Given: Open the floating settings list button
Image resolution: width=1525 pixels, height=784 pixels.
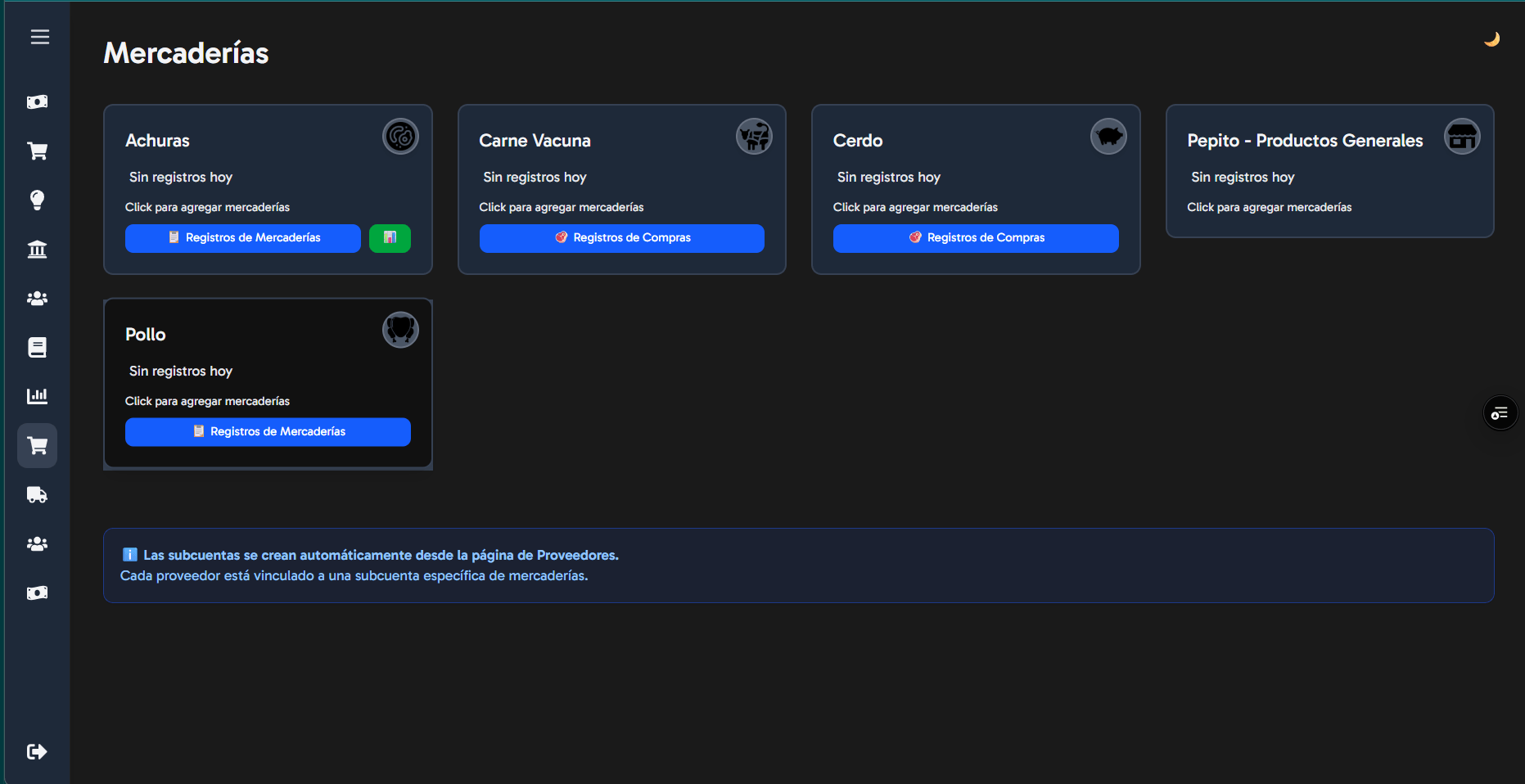Looking at the screenshot, I should (1500, 413).
